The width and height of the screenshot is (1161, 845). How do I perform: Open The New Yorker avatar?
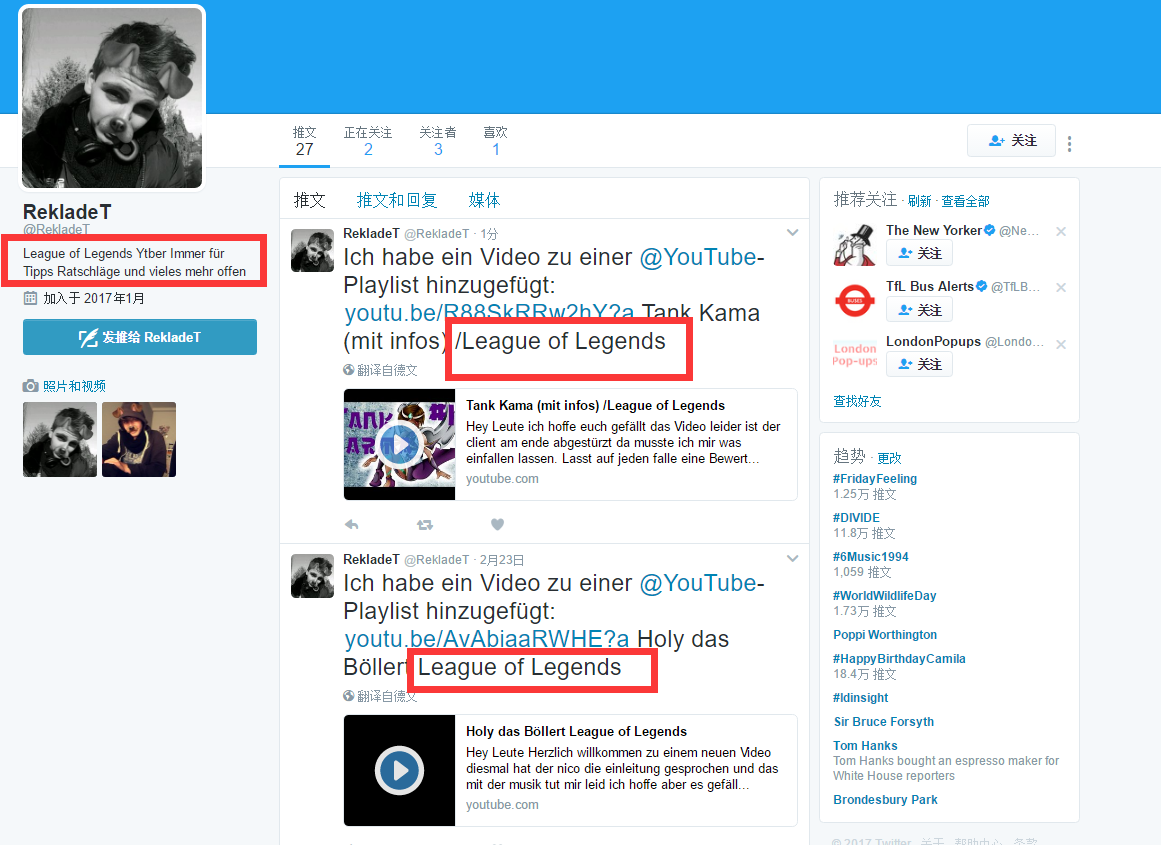[854, 246]
